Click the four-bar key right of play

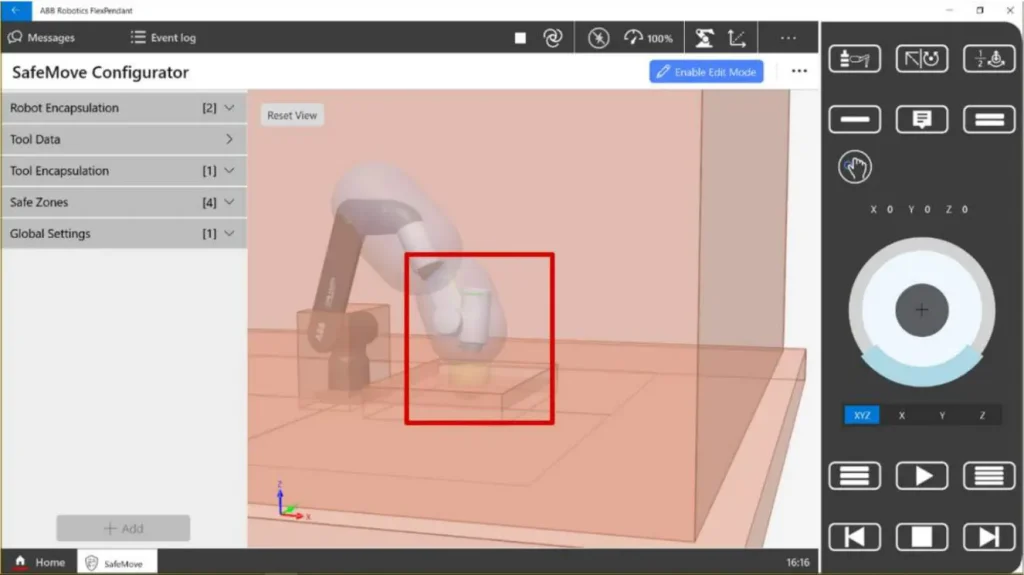click(x=989, y=476)
